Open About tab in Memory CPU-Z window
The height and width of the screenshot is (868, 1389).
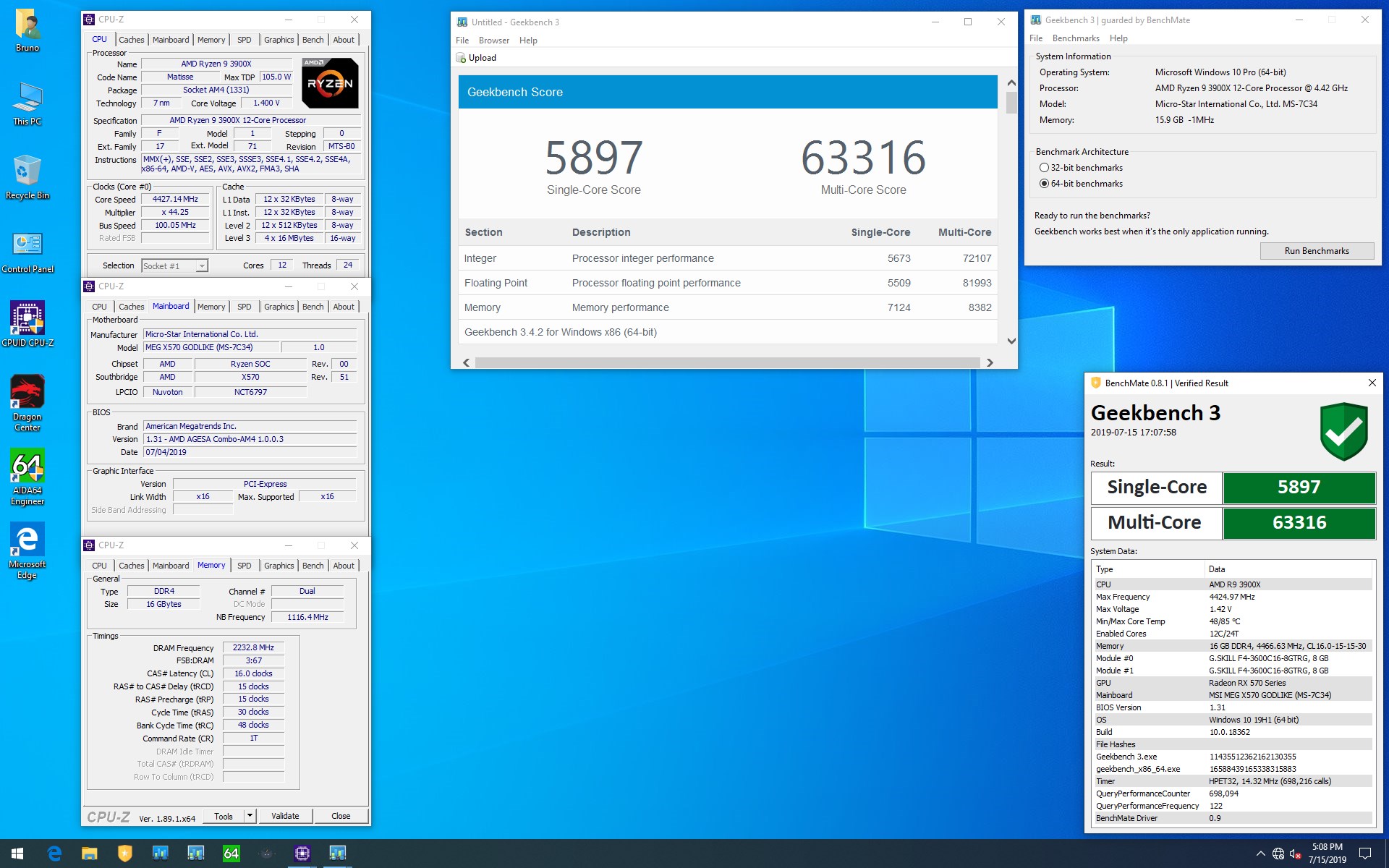[x=344, y=566]
